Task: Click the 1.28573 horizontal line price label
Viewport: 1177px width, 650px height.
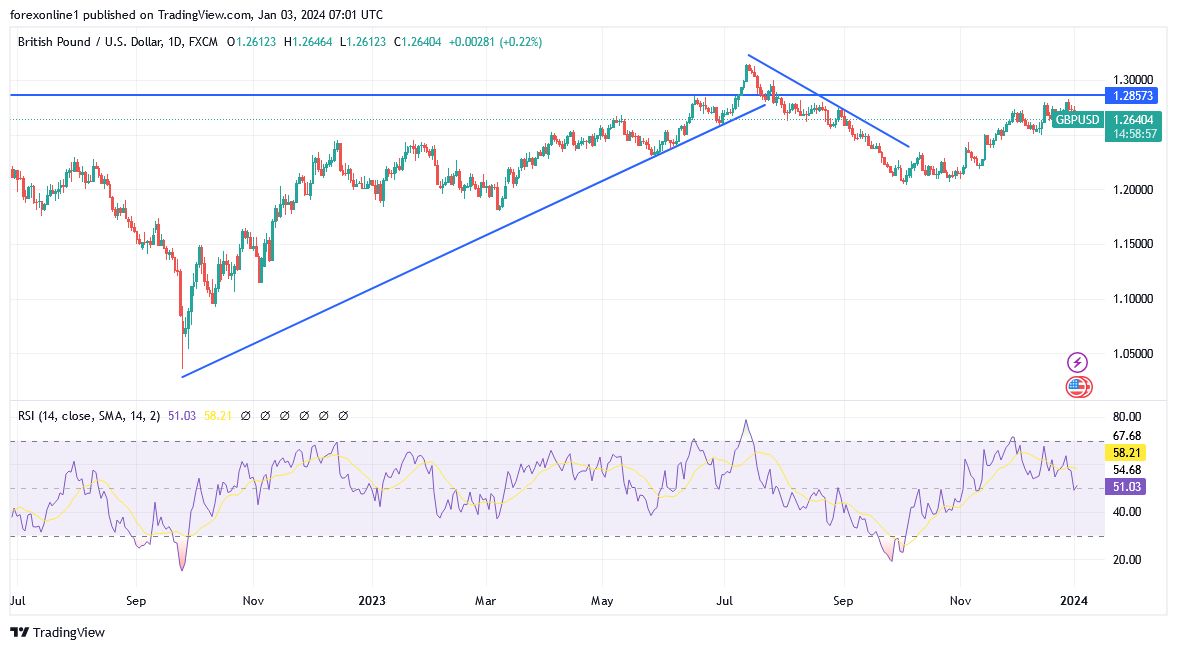Action: [1133, 95]
